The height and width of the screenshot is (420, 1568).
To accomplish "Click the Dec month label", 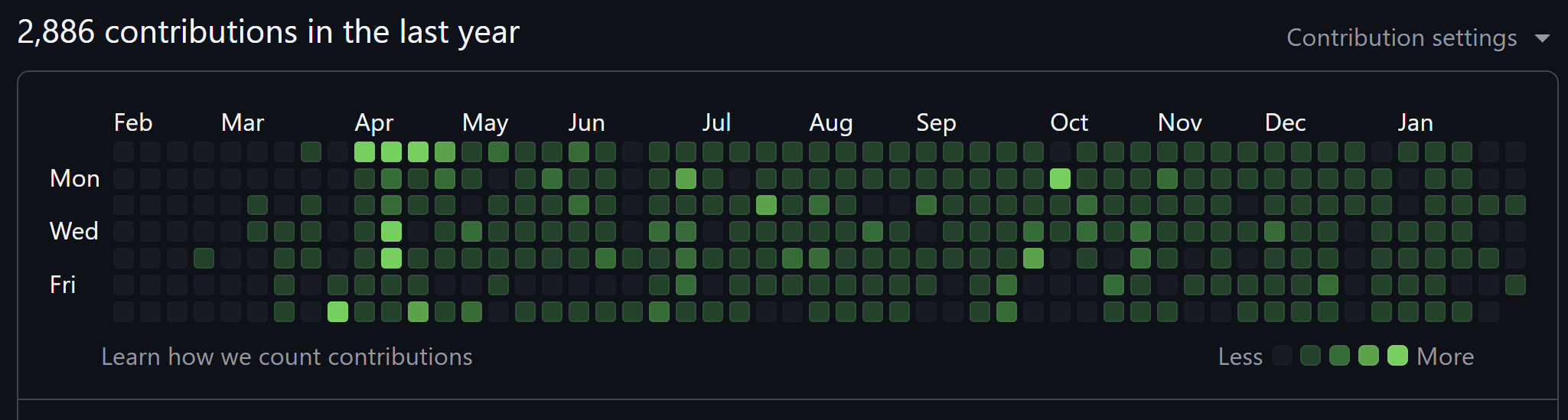I will [1286, 122].
